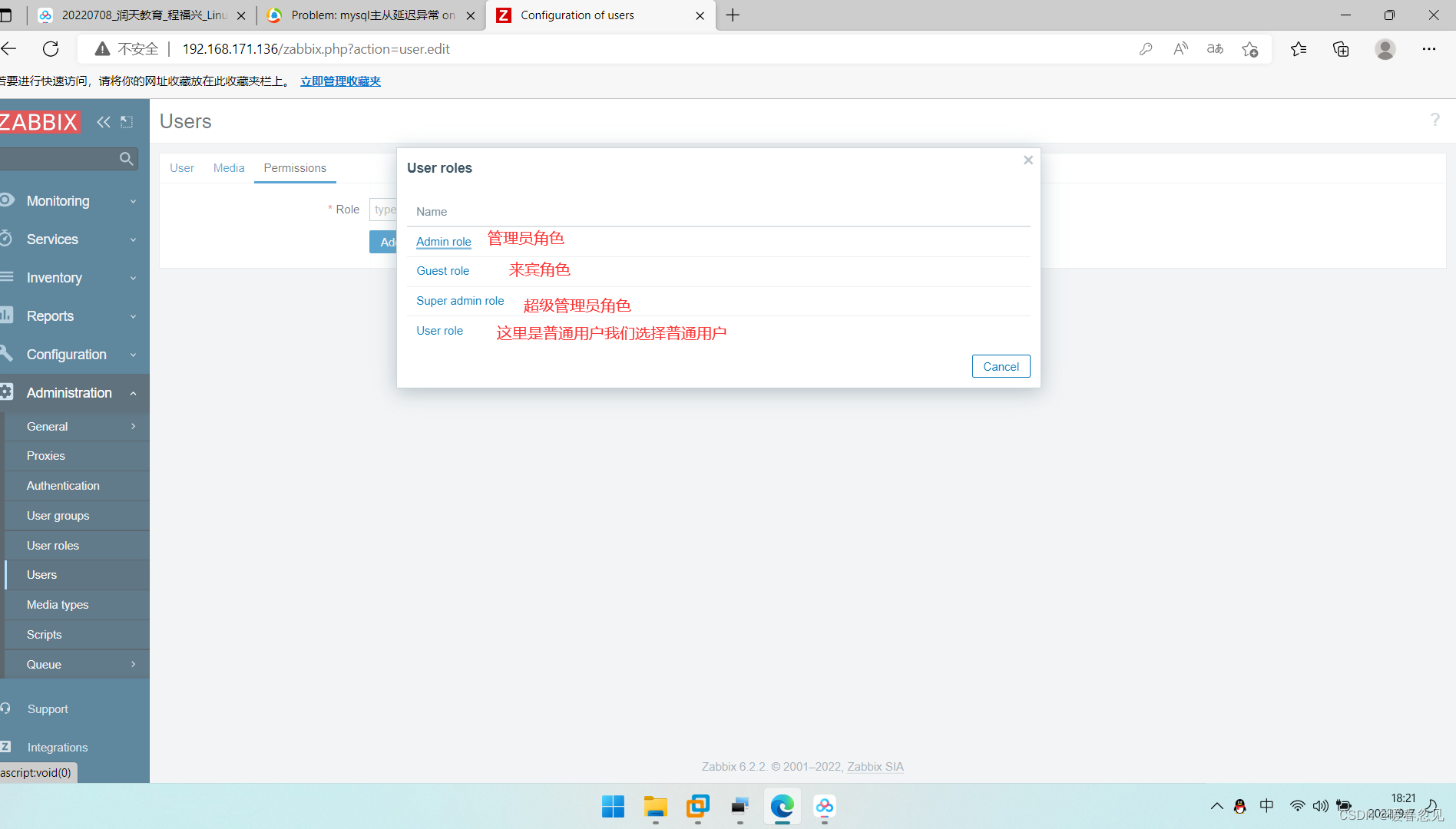Open the browser profile avatar
This screenshot has width=1456, height=829.
point(1385,49)
